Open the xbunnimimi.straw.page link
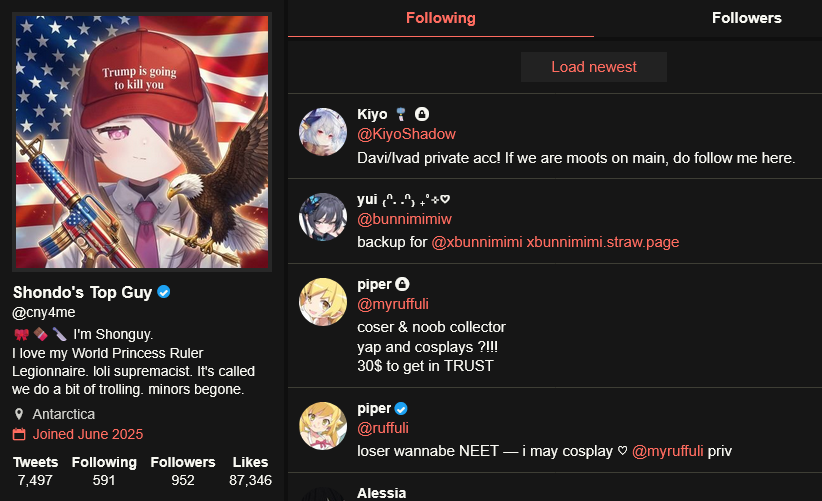 pyautogui.click(x=603, y=242)
